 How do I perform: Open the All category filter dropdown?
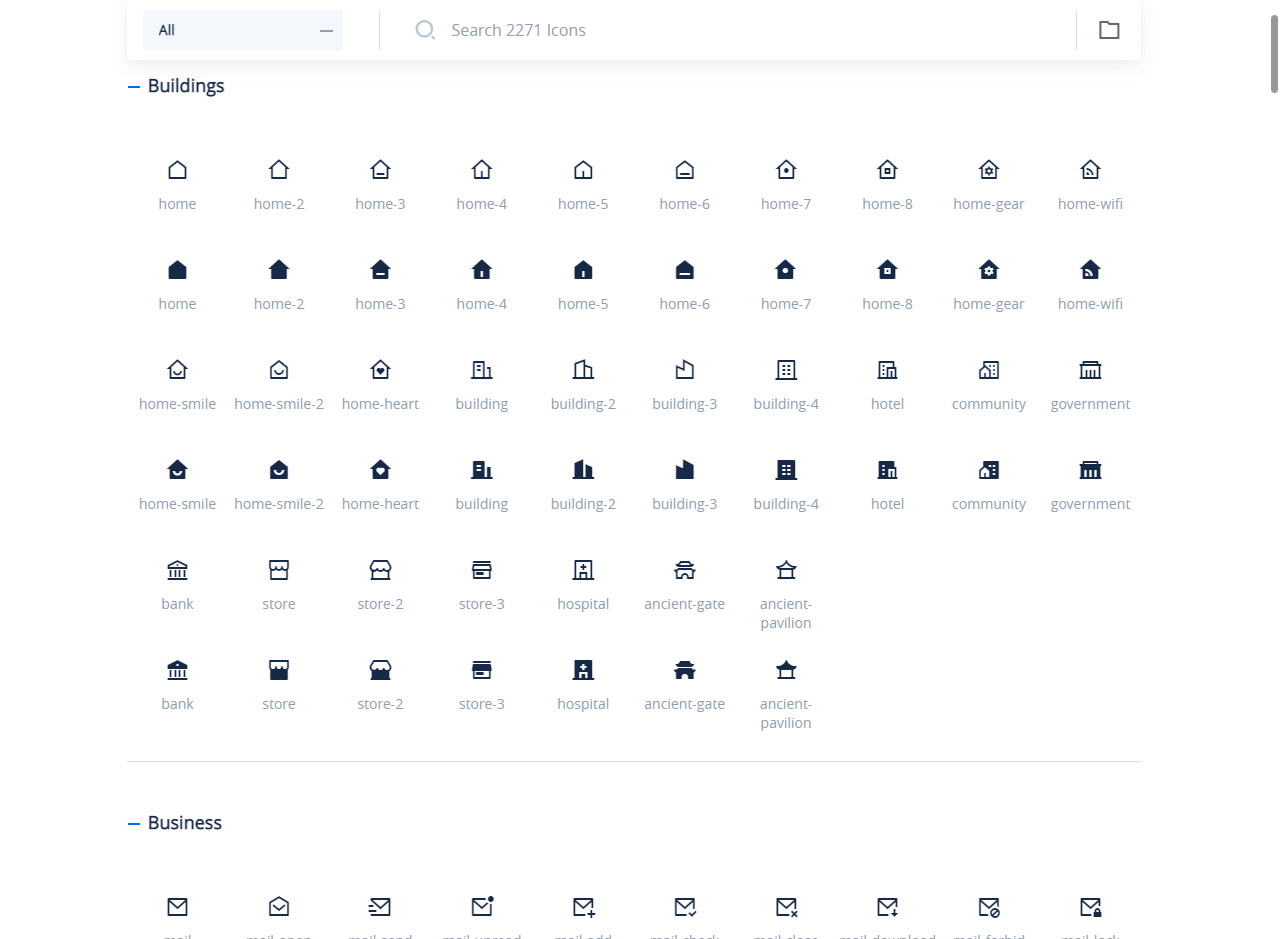click(243, 30)
